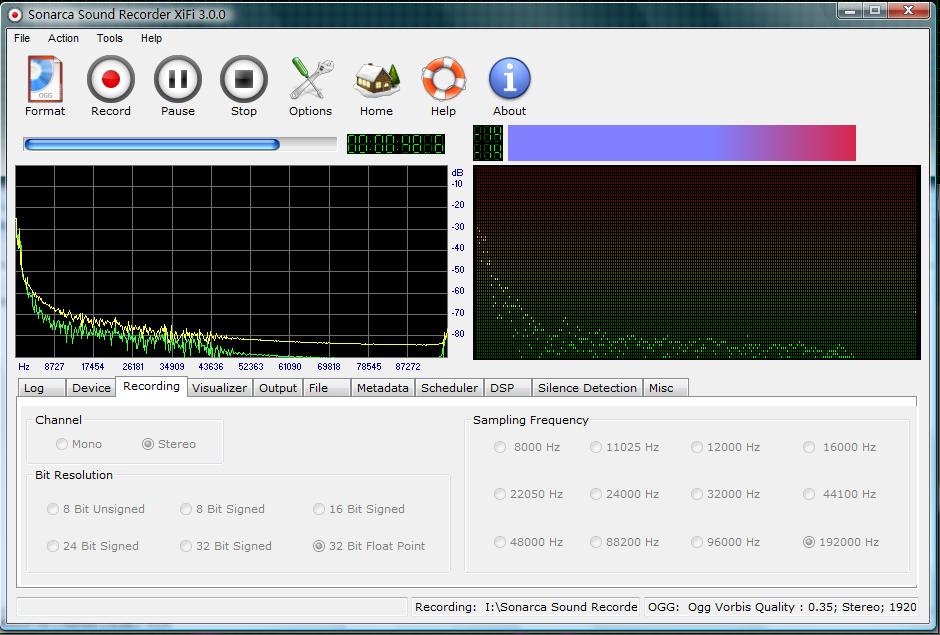Click the Record button icon
Screen dimensions: 940x635
[110, 78]
